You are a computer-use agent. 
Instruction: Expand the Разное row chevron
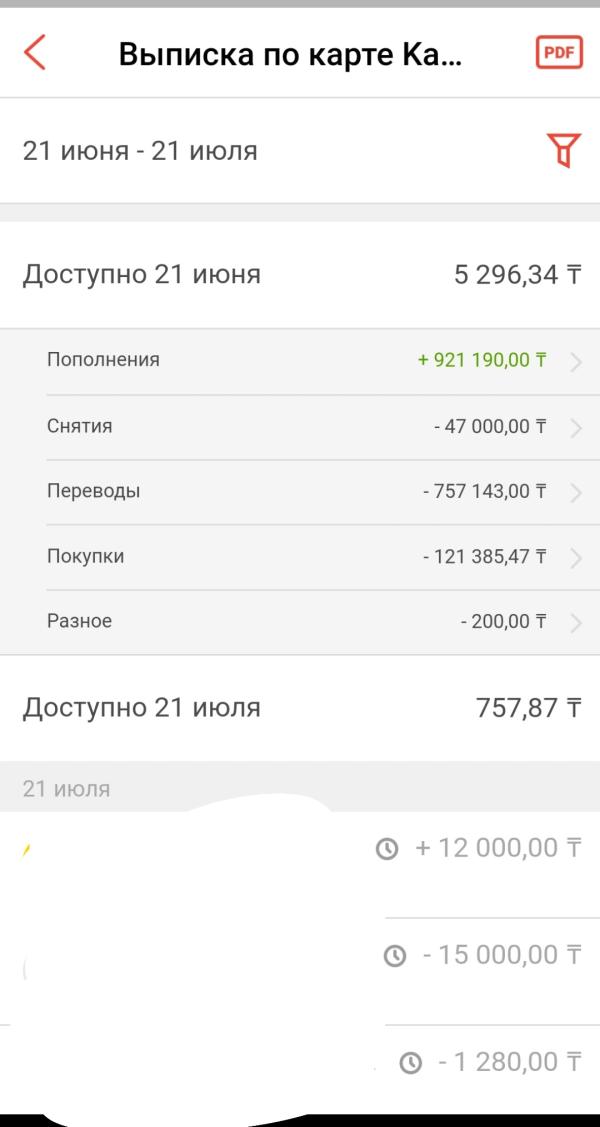[576, 623]
